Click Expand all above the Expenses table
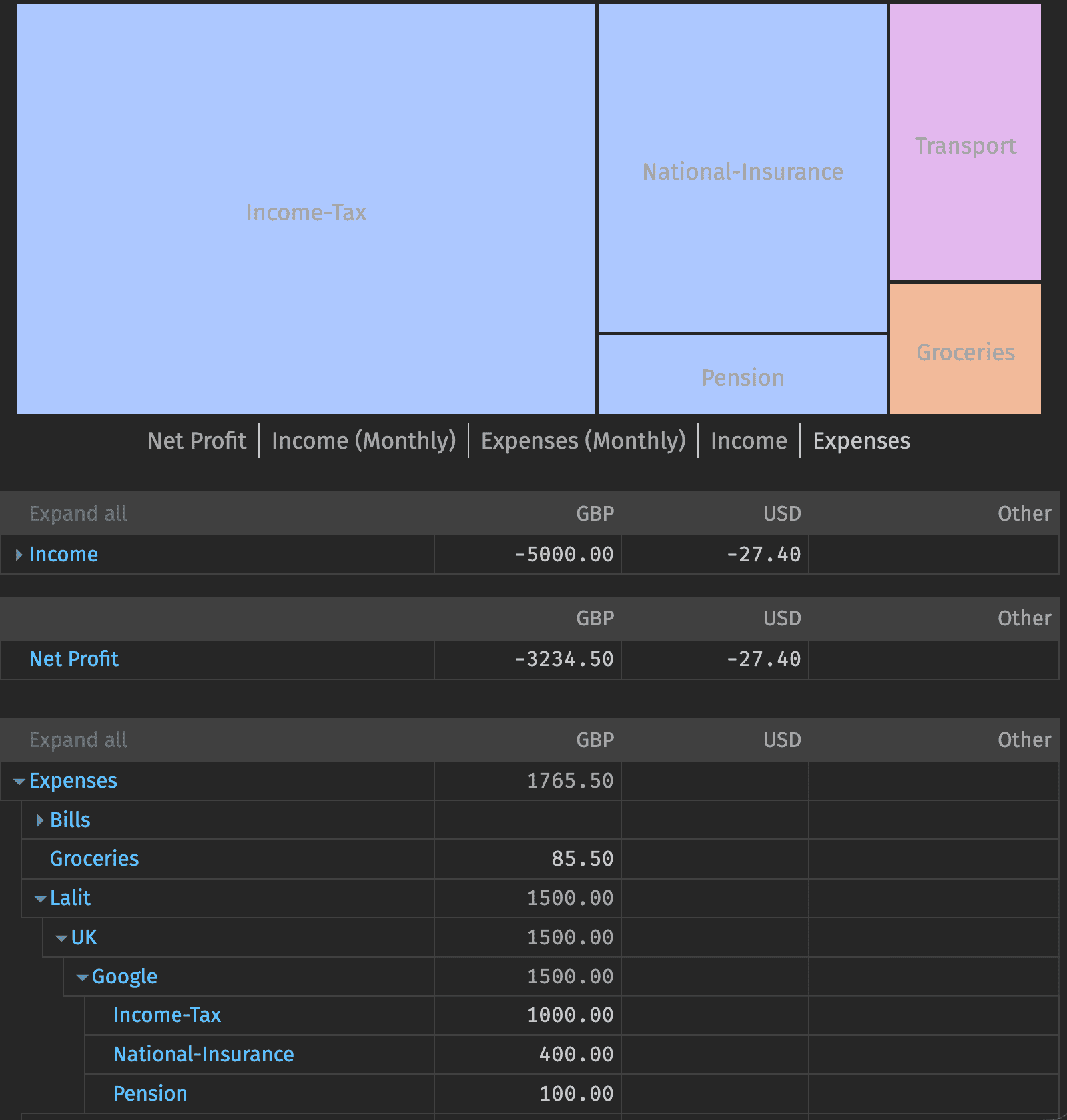The width and height of the screenshot is (1067, 1120). (77, 740)
